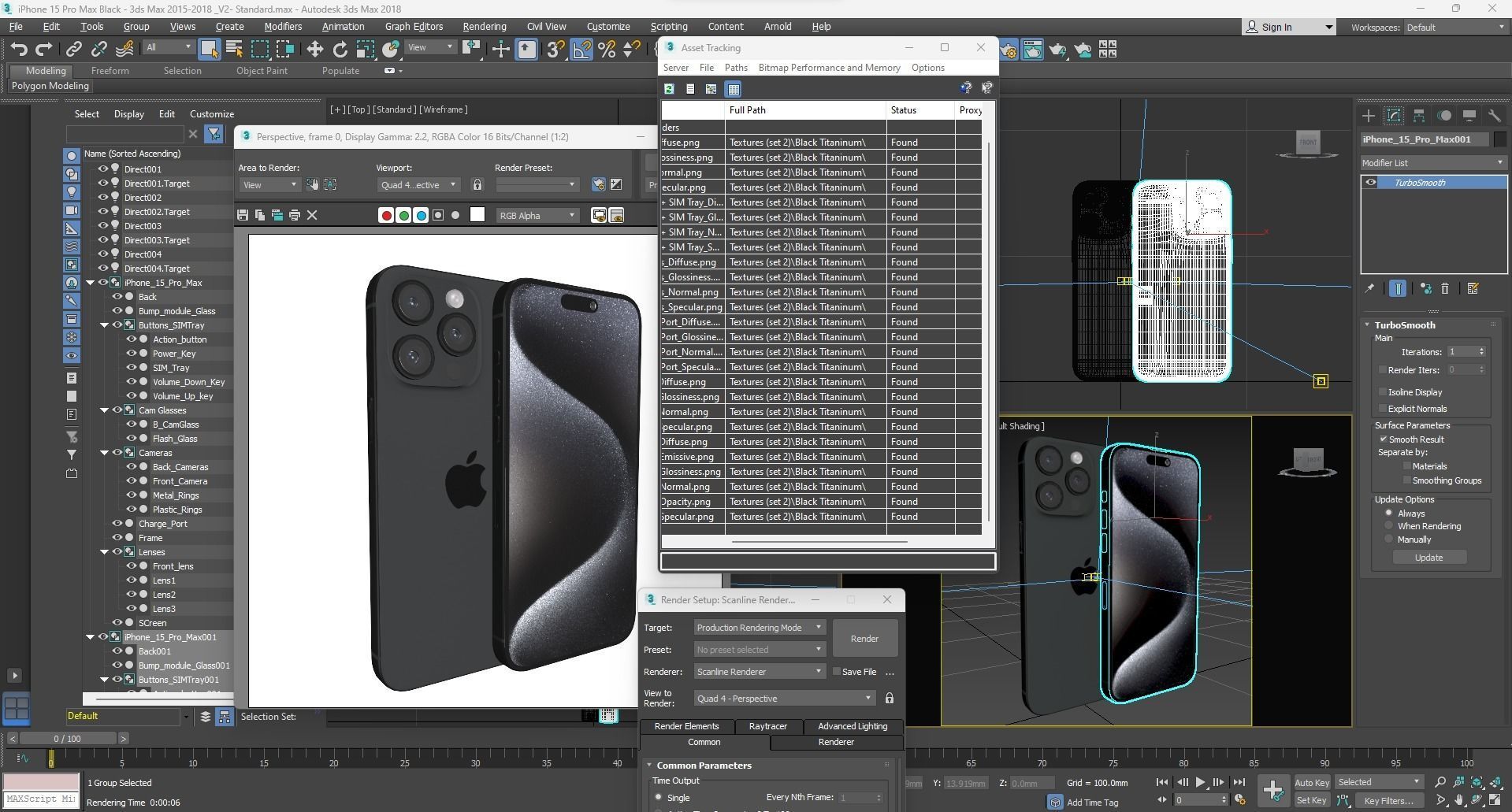The height and width of the screenshot is (812, 1512).
Task: Select When Rendering update option
Action: point(1388,525)
